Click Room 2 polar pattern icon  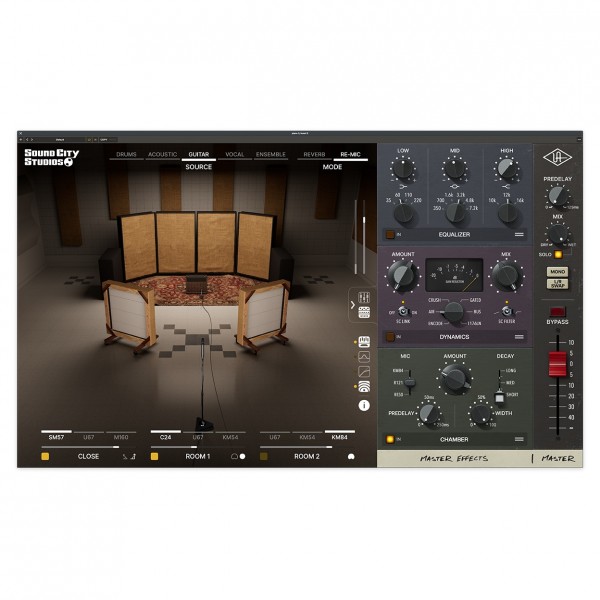click(x=351, y=457)
